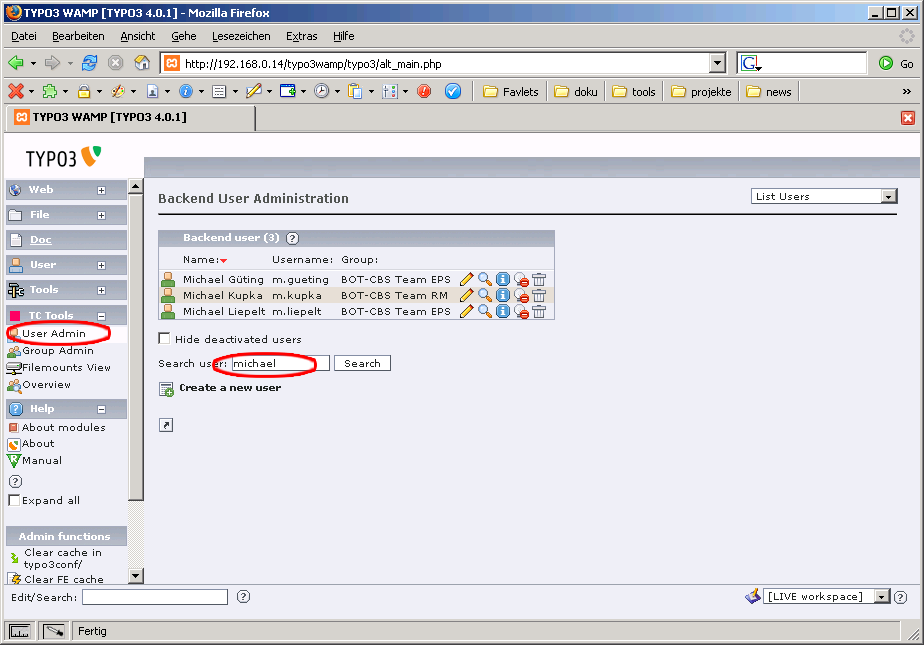
Task: Delete Michael Güting via trash icon
Action: (x=539, y=279)
